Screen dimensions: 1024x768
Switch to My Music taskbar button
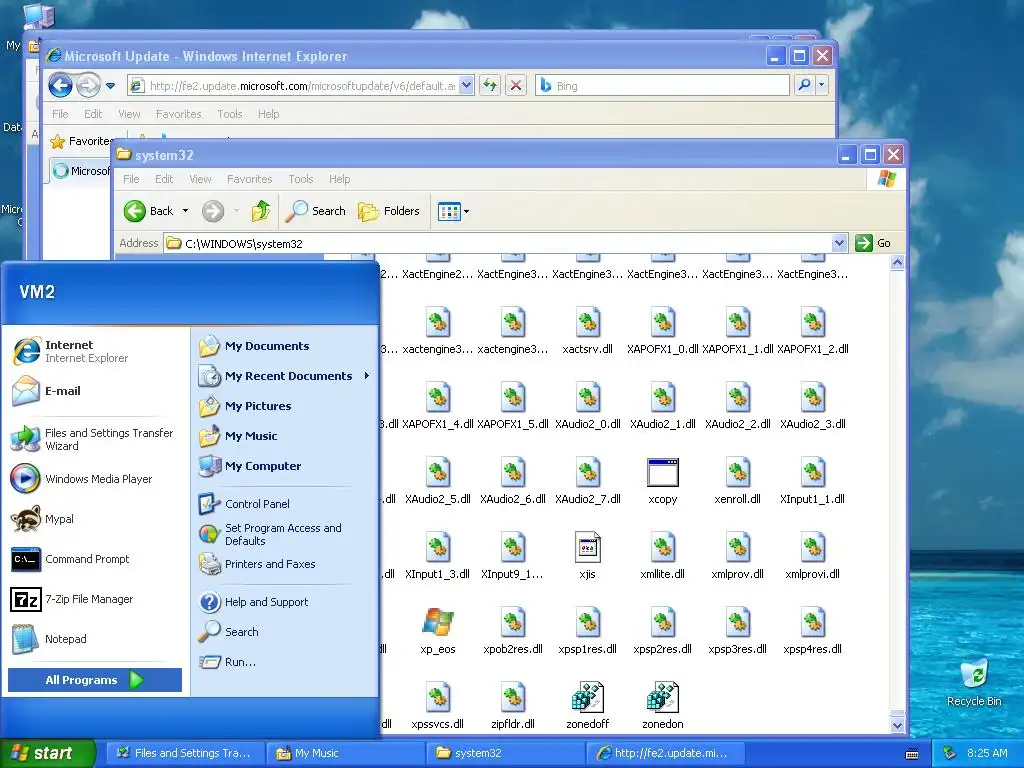pos(344,753)
